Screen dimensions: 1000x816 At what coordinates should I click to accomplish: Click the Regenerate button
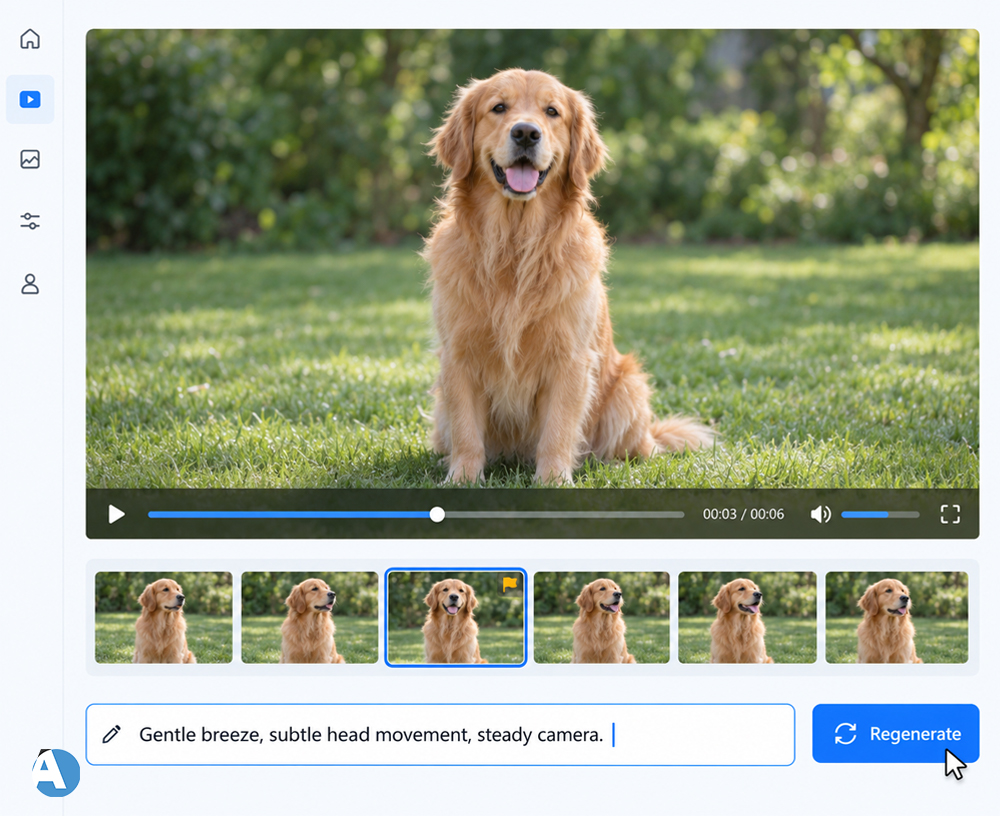tap(895, 734)
